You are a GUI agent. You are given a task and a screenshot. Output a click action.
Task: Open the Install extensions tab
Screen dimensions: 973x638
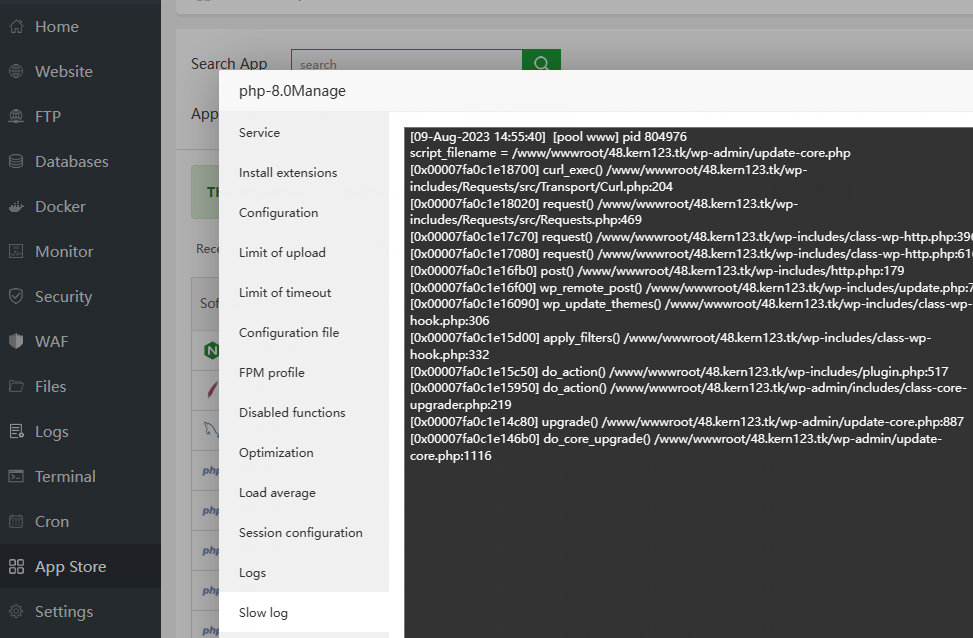[x=288, y=173]
